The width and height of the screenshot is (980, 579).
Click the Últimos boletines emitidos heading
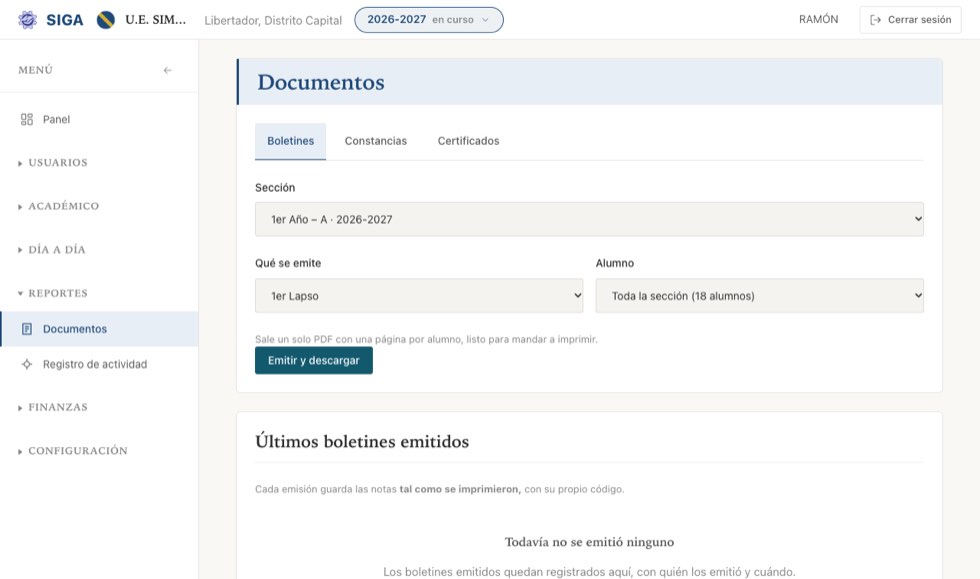tap(362, 441)
